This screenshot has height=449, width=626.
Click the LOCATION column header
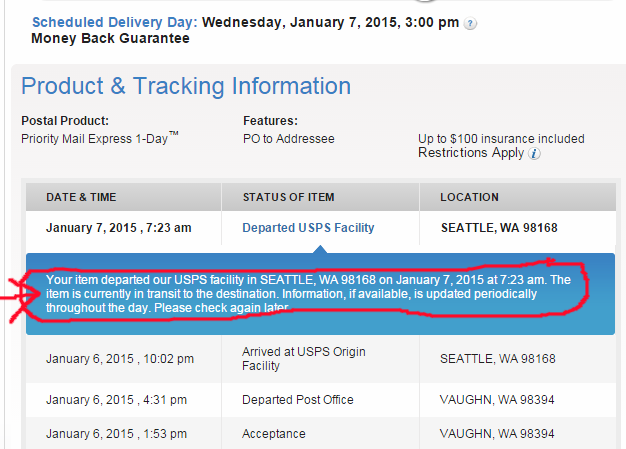[469, 197]
